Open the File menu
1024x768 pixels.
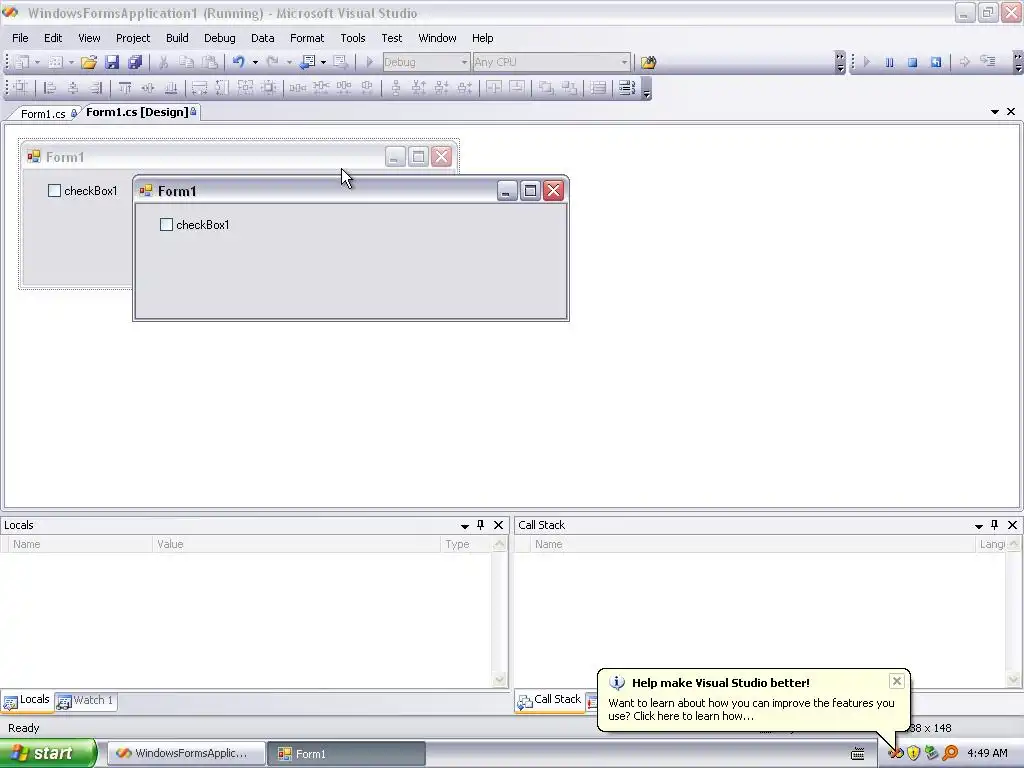pos(20,38)
